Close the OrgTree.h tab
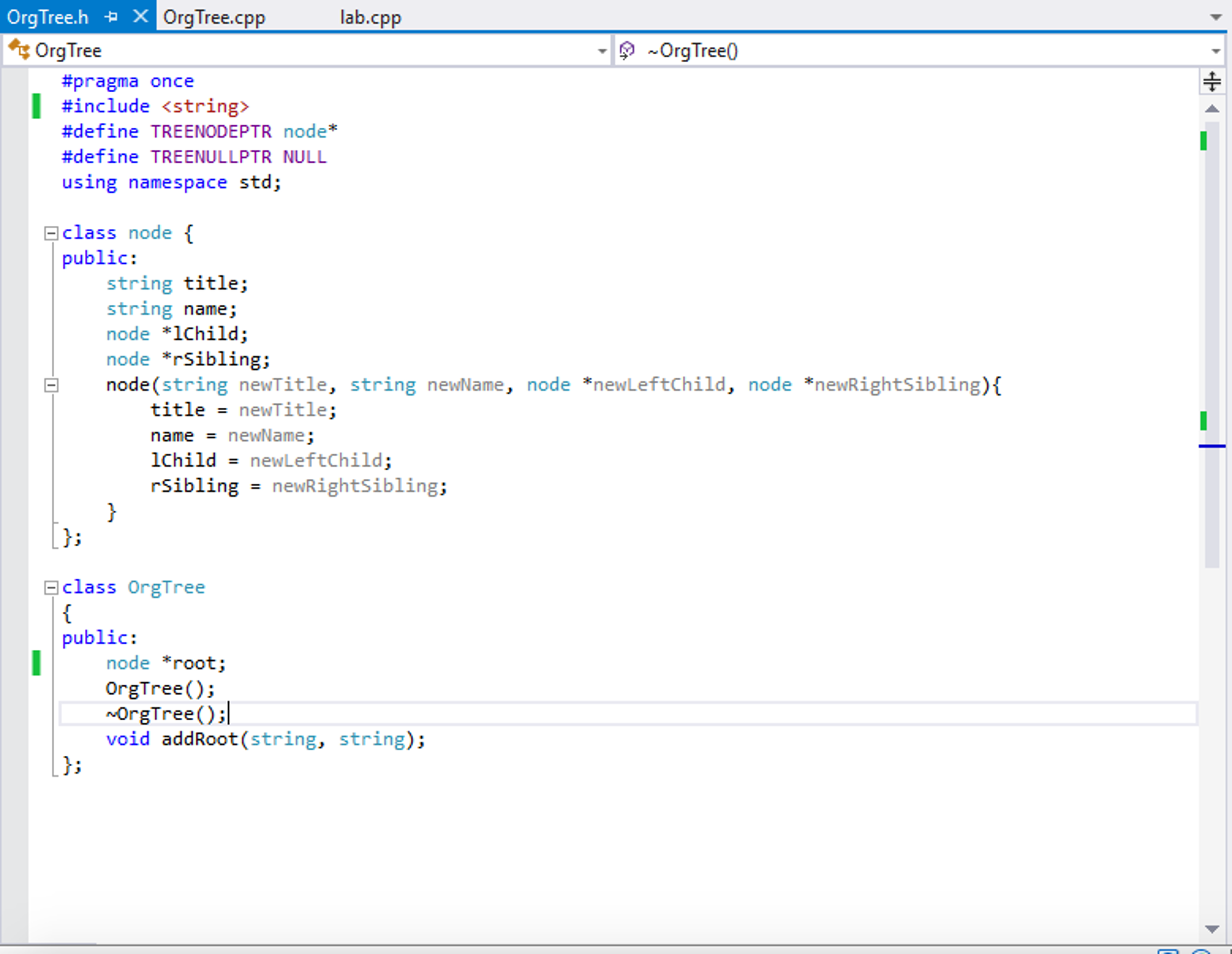 point(140,16)
